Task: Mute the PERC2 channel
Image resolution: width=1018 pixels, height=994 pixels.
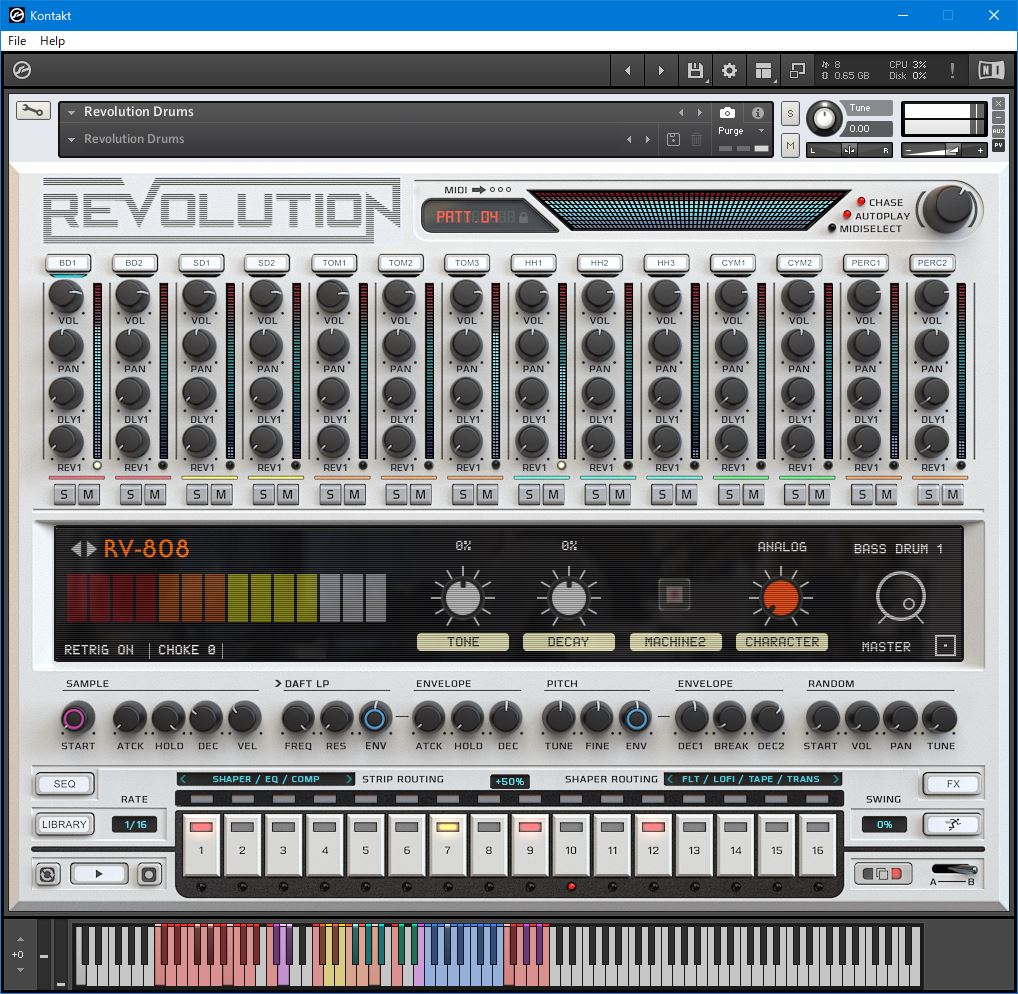Action: (952, 495)
